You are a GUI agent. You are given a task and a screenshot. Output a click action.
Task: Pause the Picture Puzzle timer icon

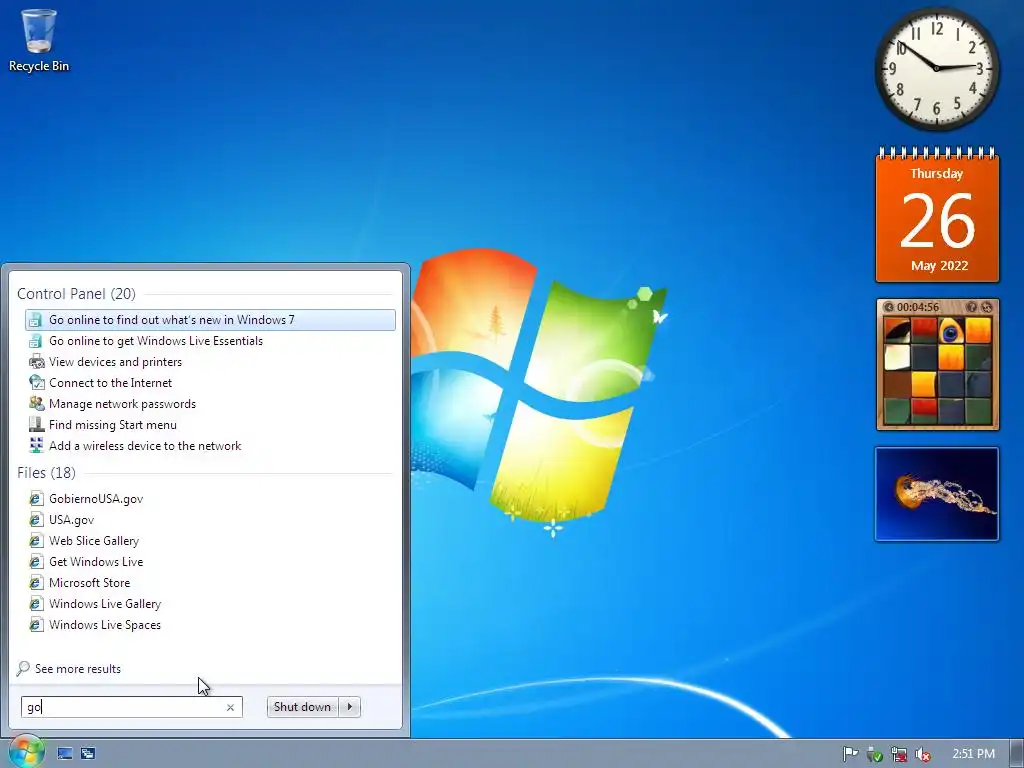tap(889, 307)
